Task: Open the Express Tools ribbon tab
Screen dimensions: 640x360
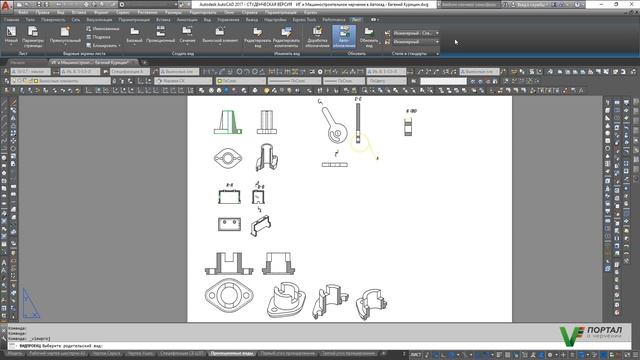Action: [304, 20]
